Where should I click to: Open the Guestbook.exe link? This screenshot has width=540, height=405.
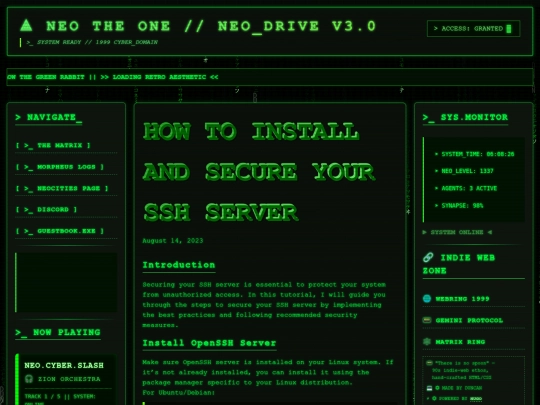pyautogui.click(x=60, y=231)
